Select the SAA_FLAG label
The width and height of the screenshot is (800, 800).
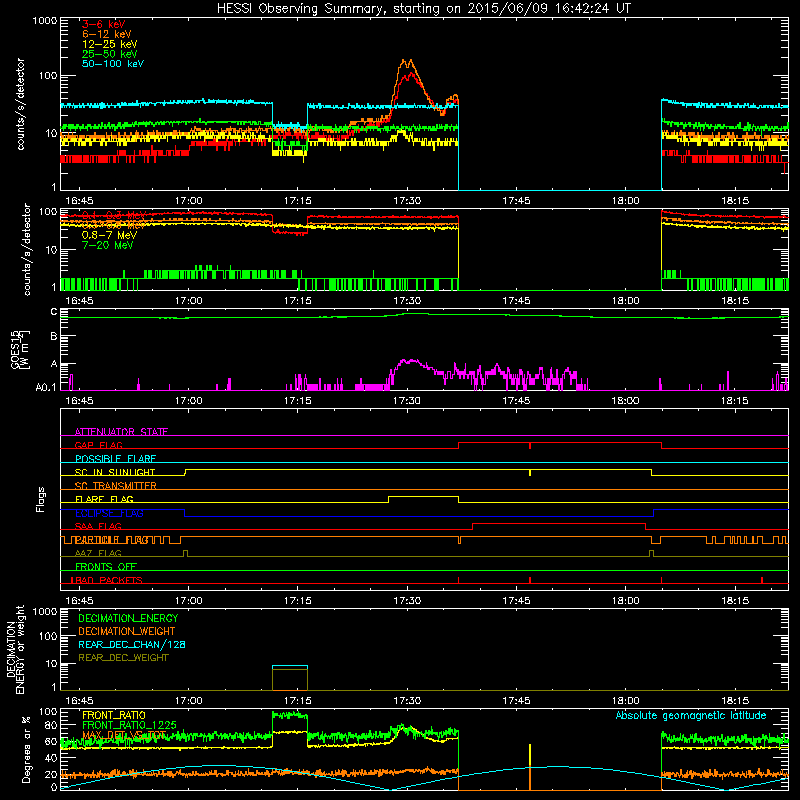(x=98, y=526)
